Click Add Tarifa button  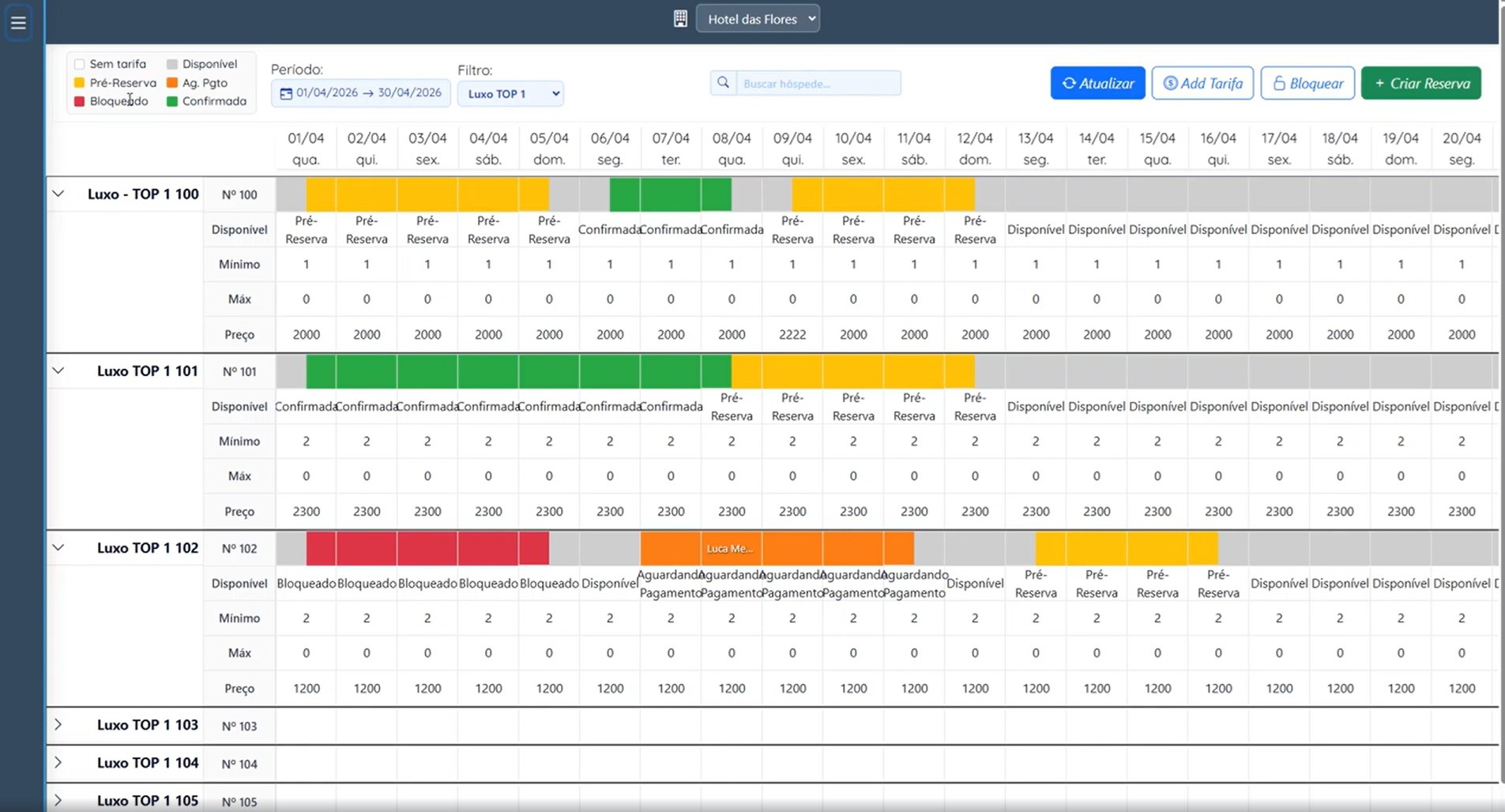point(1202,83)
